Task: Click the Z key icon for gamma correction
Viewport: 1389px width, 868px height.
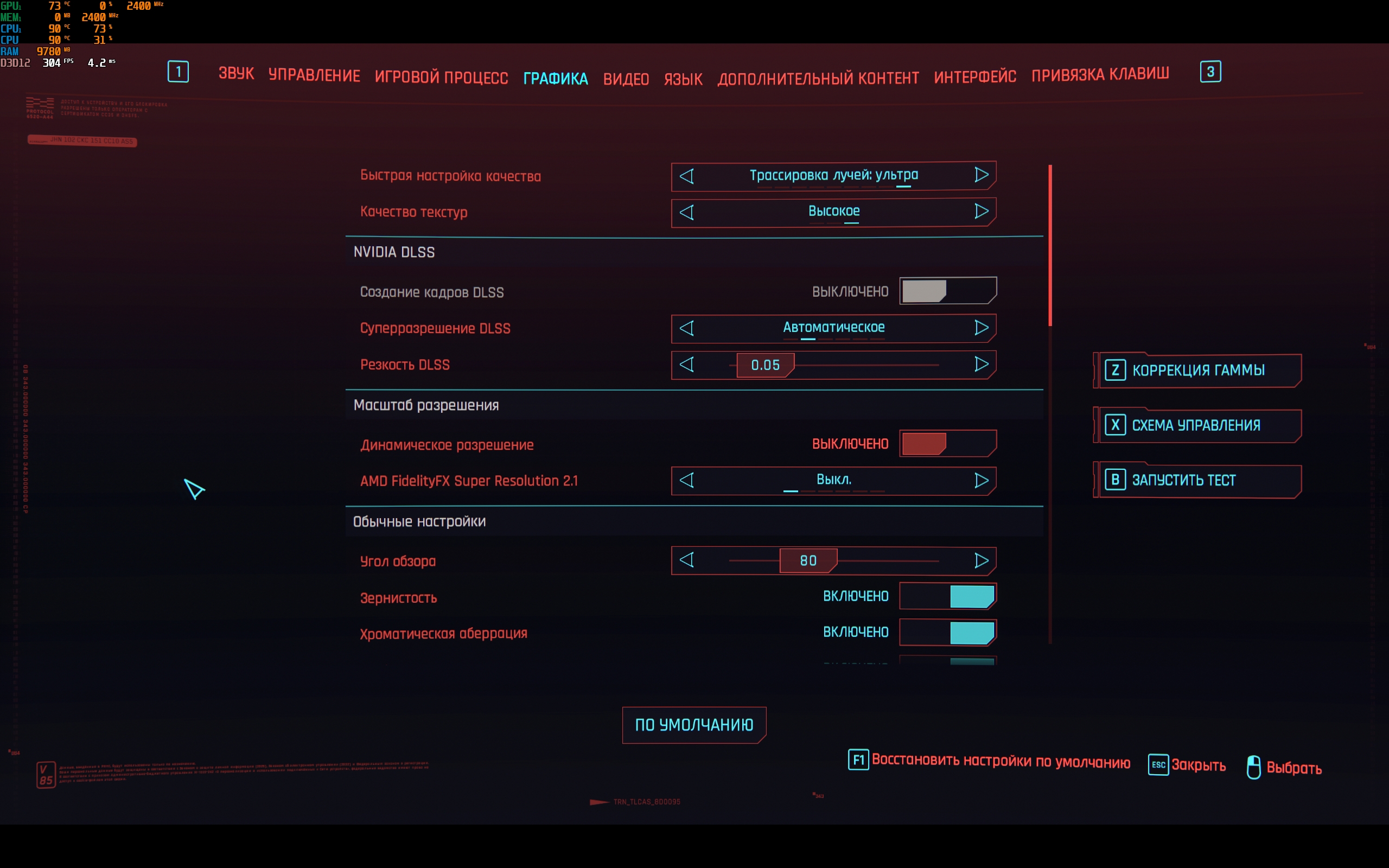Action: click(x=1114, y=369)
